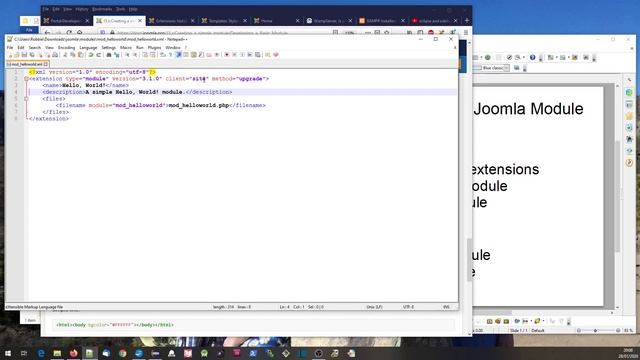Click the closing extension tag line
This screenshot has width=640, height=360.
49,119
